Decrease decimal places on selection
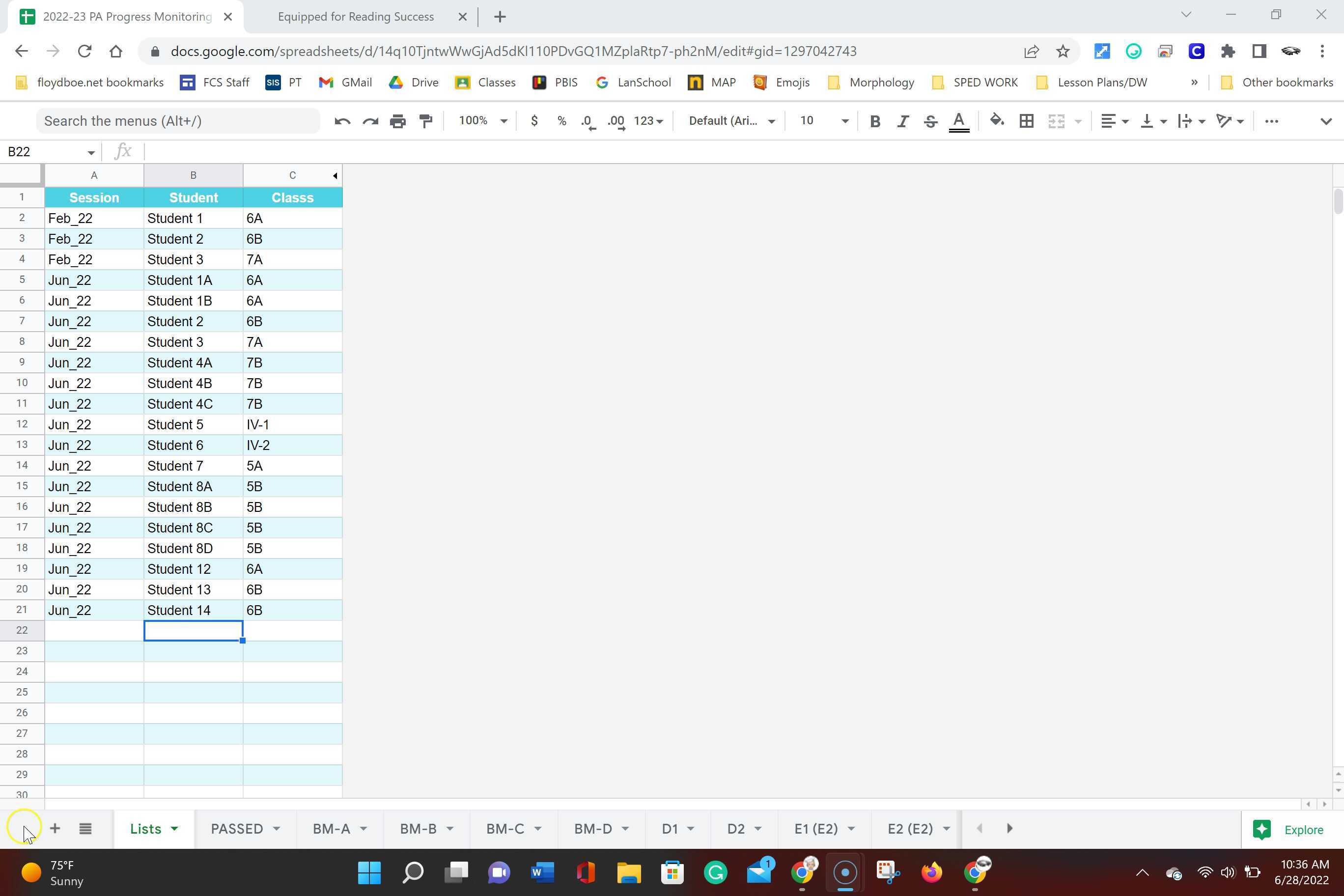This screenshot has height=896, width=1344. [587, 120]
